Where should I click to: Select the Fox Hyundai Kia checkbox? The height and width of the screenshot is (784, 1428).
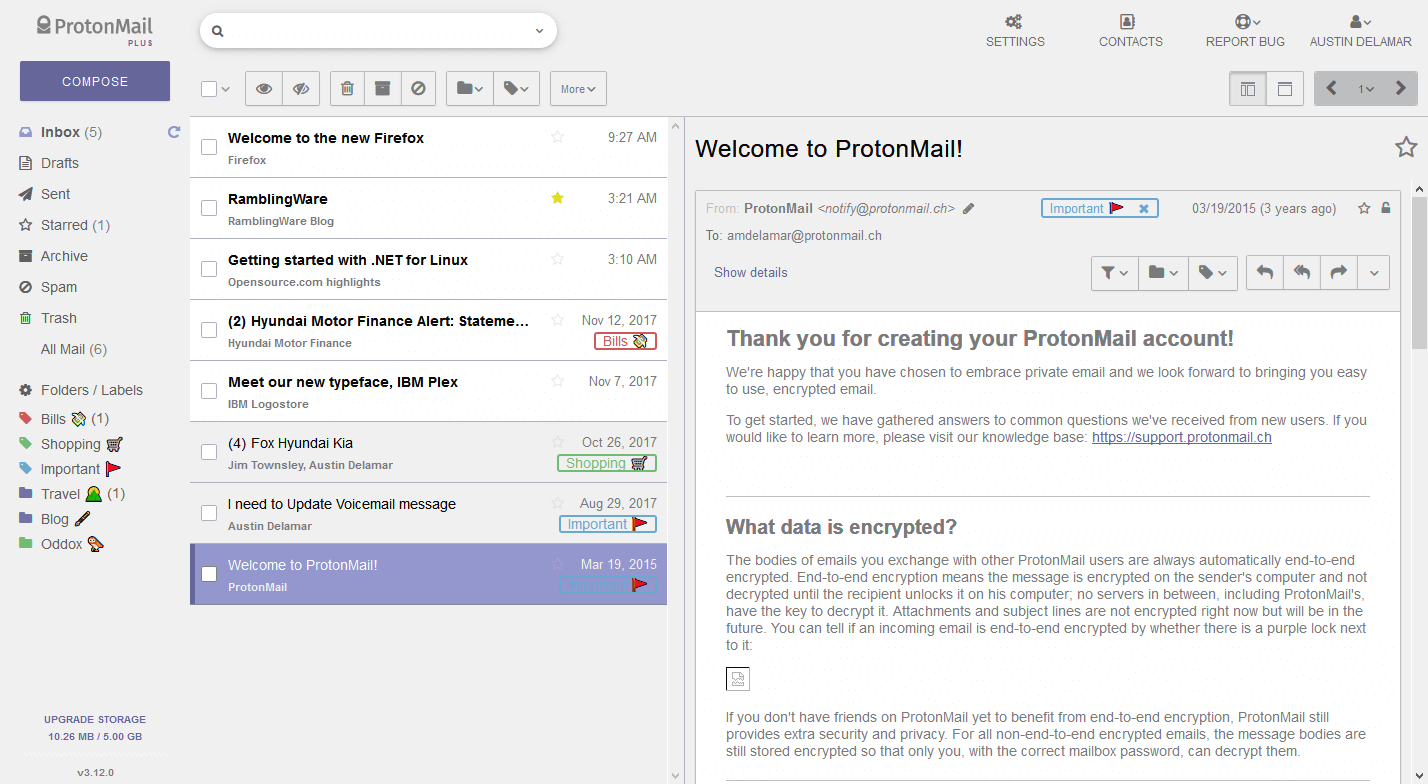(x=209, y=452)
